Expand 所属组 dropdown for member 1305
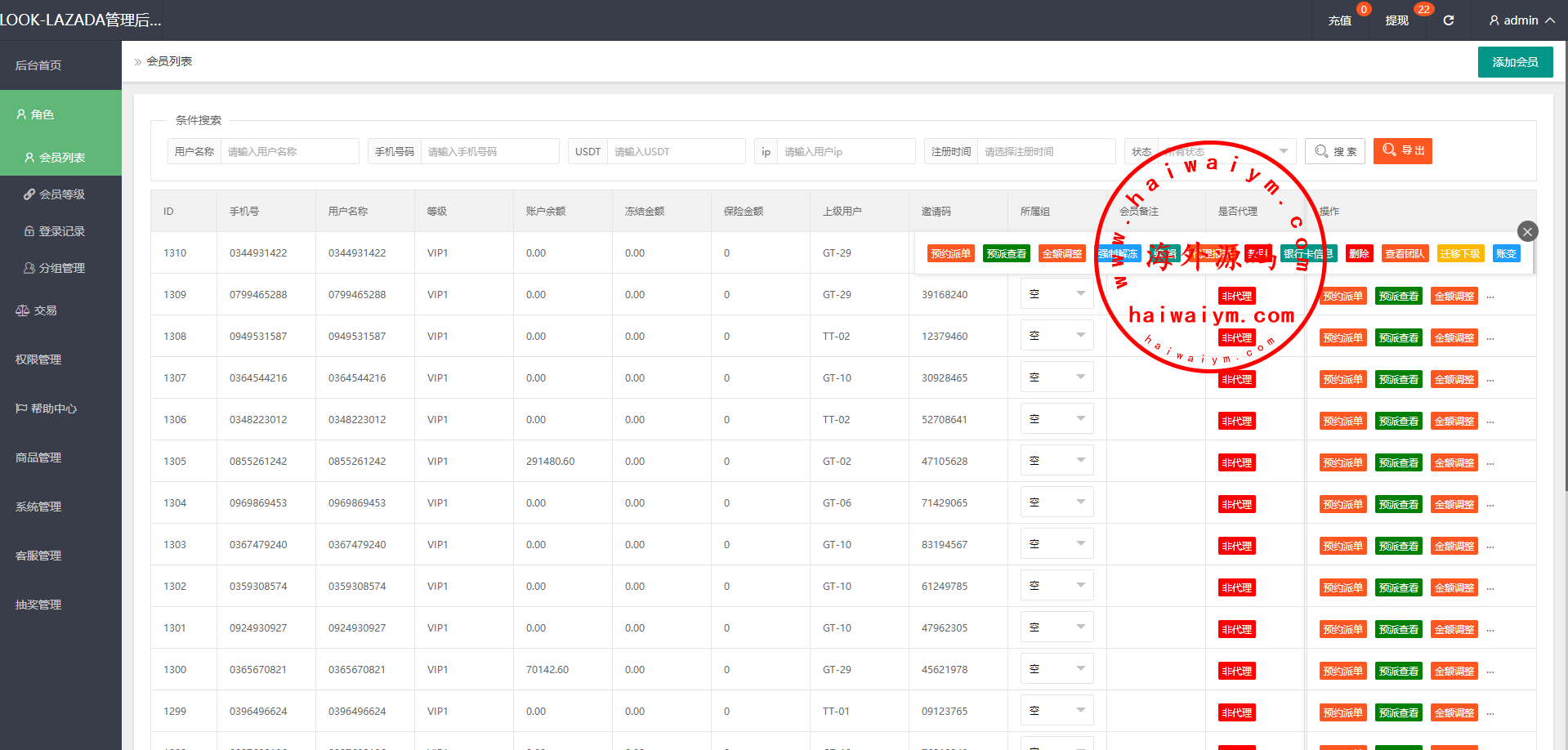Viewport: 1568px width, 750px height. click(1057, 461)
